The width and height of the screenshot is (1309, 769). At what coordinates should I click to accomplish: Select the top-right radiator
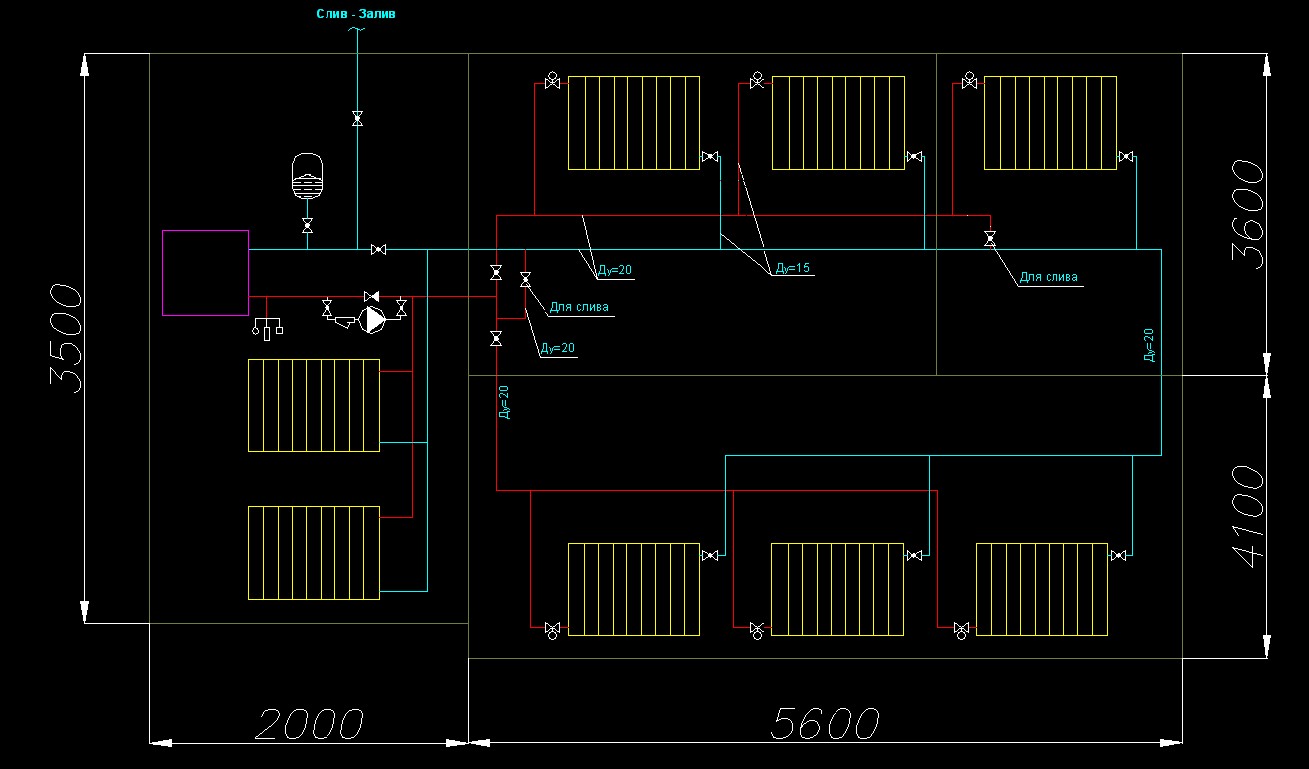click(x=1050, y=122)
